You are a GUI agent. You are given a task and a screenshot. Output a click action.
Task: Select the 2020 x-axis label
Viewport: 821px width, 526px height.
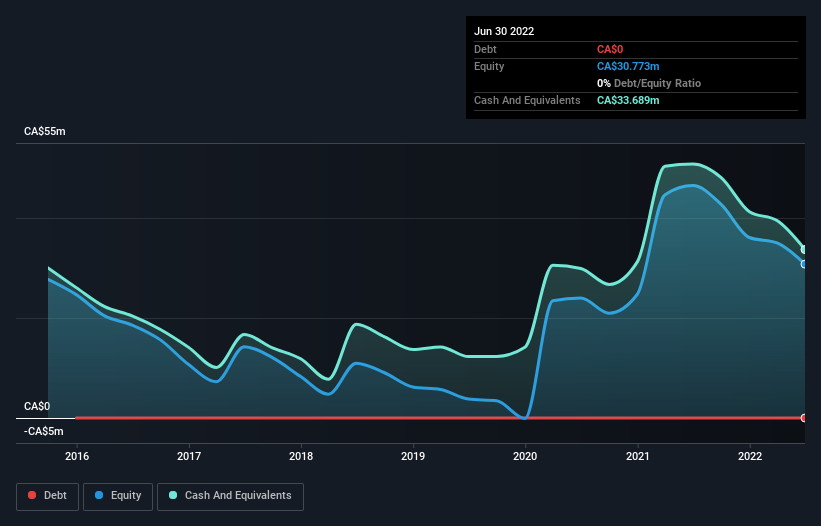525,456
